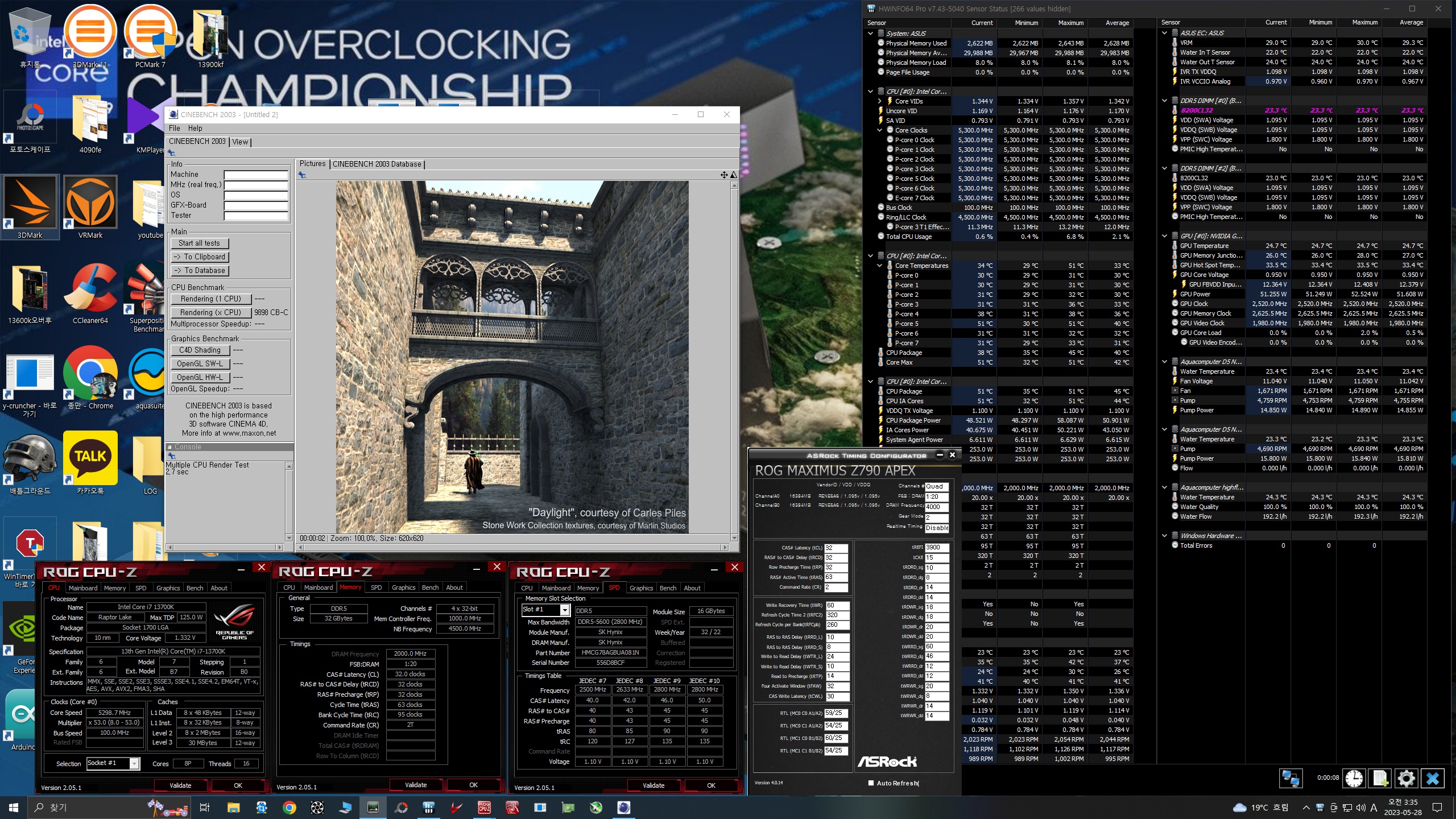The image size is (1456, 819).
Task: Click CAS# Latency tCL value field
Action: [x=836, y=548]
